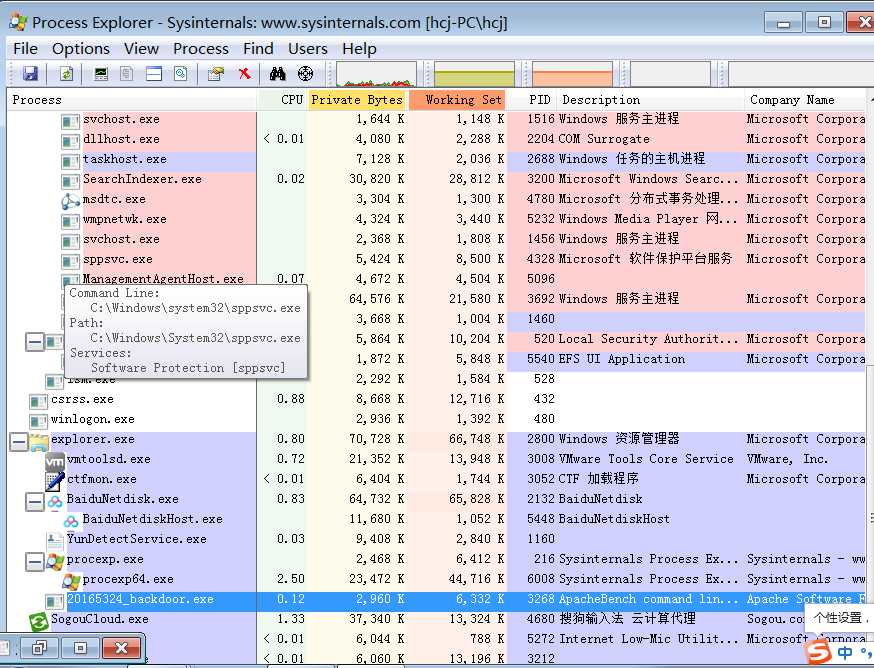Click the 'COM Surrogate' description cell
The image size is (874, 668).
click(604, 141)
